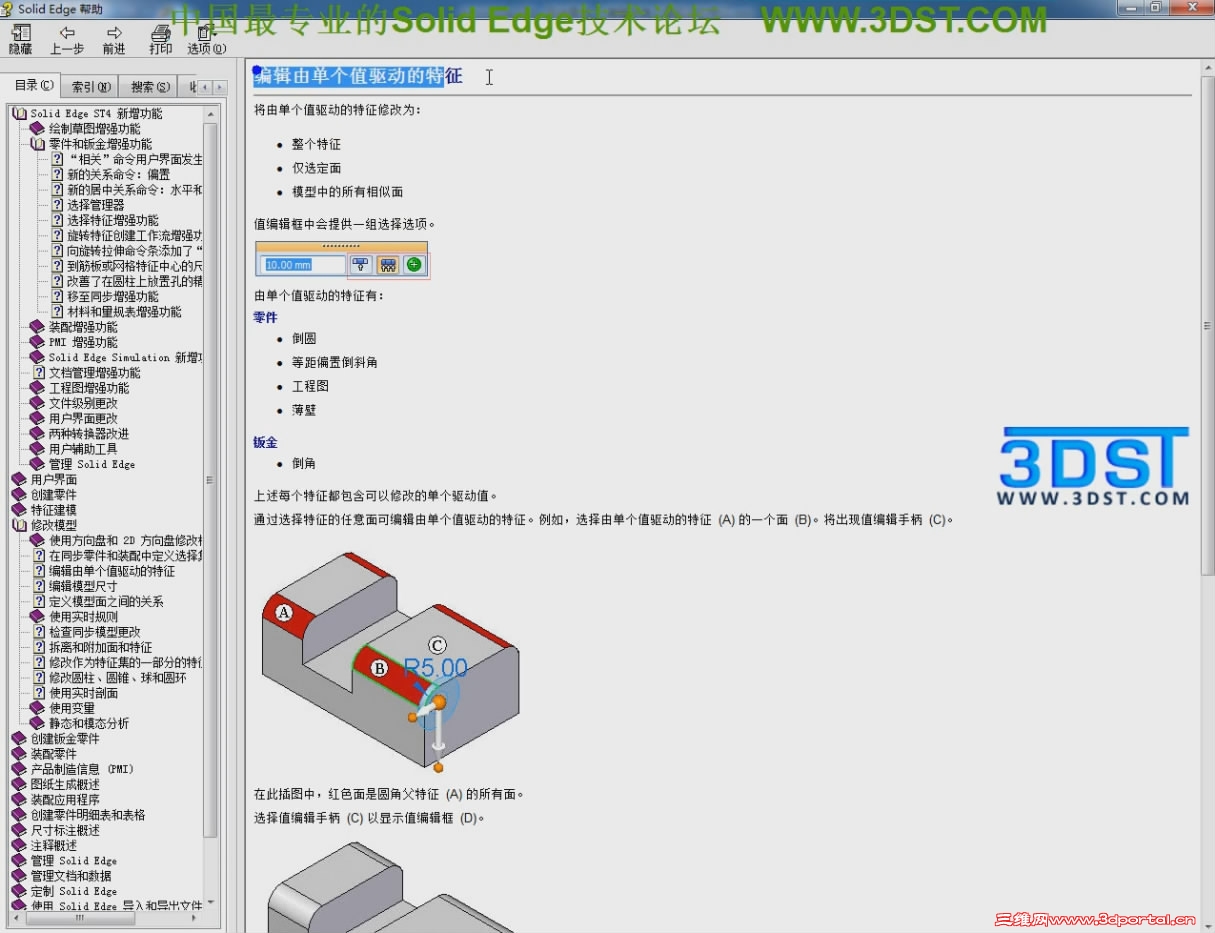Switch to the 搜索 tab
The height and width of the screenshot is (933, 1215).
click(x=147, y=86)
